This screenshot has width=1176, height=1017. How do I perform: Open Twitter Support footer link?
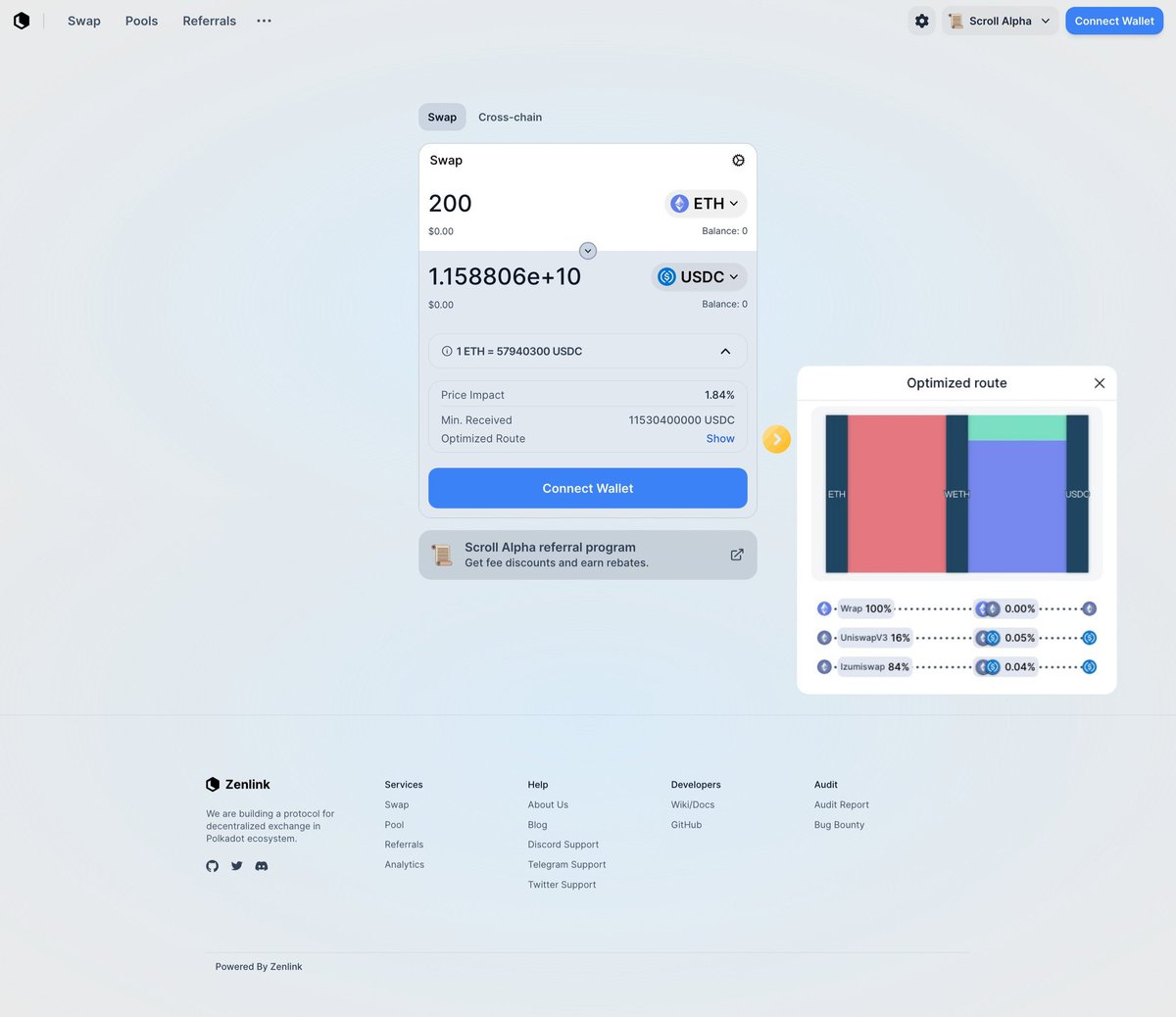point(562,885)
